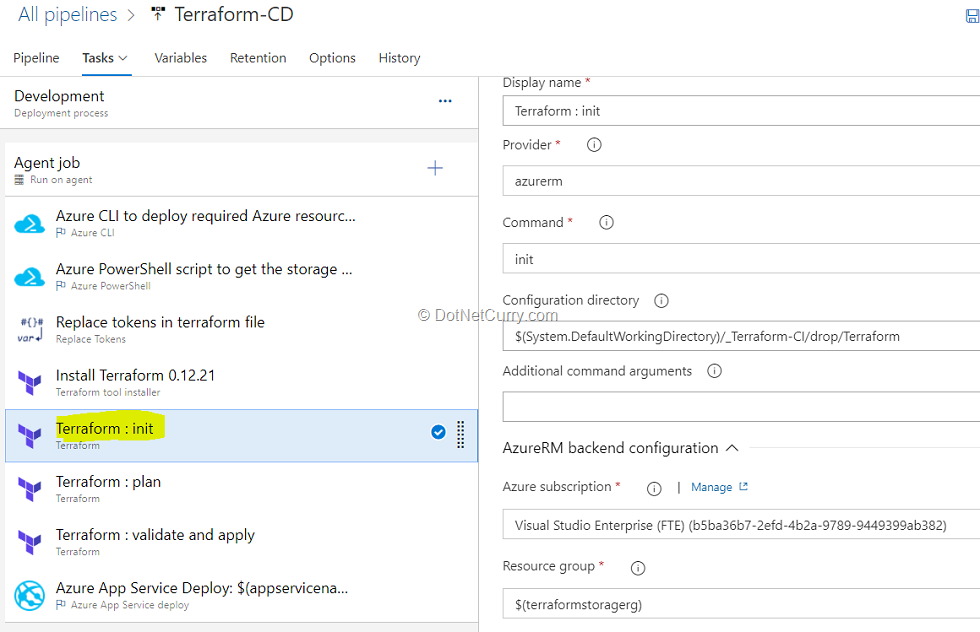Switch to the Pipeline tab
The width and height of the screenshot is (980, 632).
(x=36, y=58)
